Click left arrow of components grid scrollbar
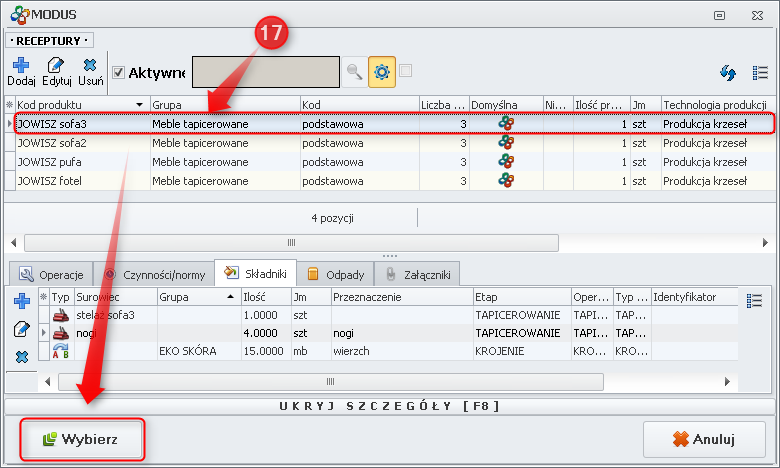 pyautogui.click(x=48, y=381)
